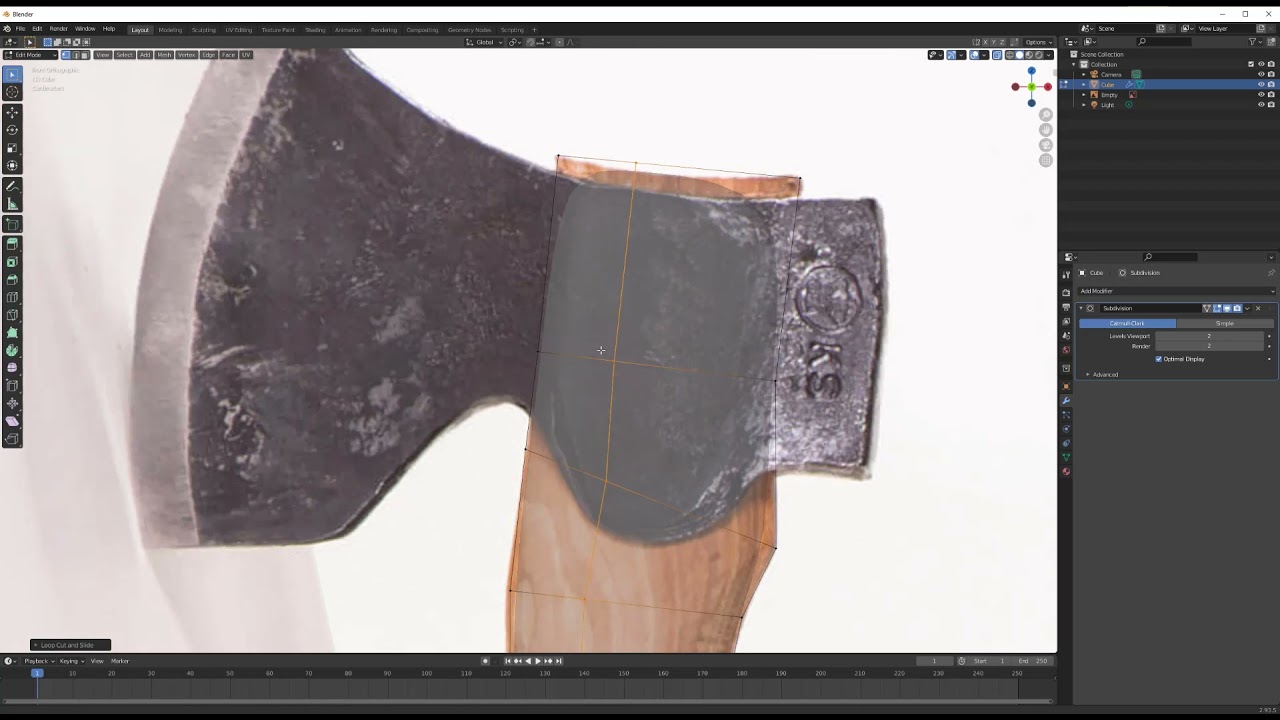The width and height of the screenshot is (1280, 720).
Task: Select the Loop Cut tool
Action: (12, 297)
